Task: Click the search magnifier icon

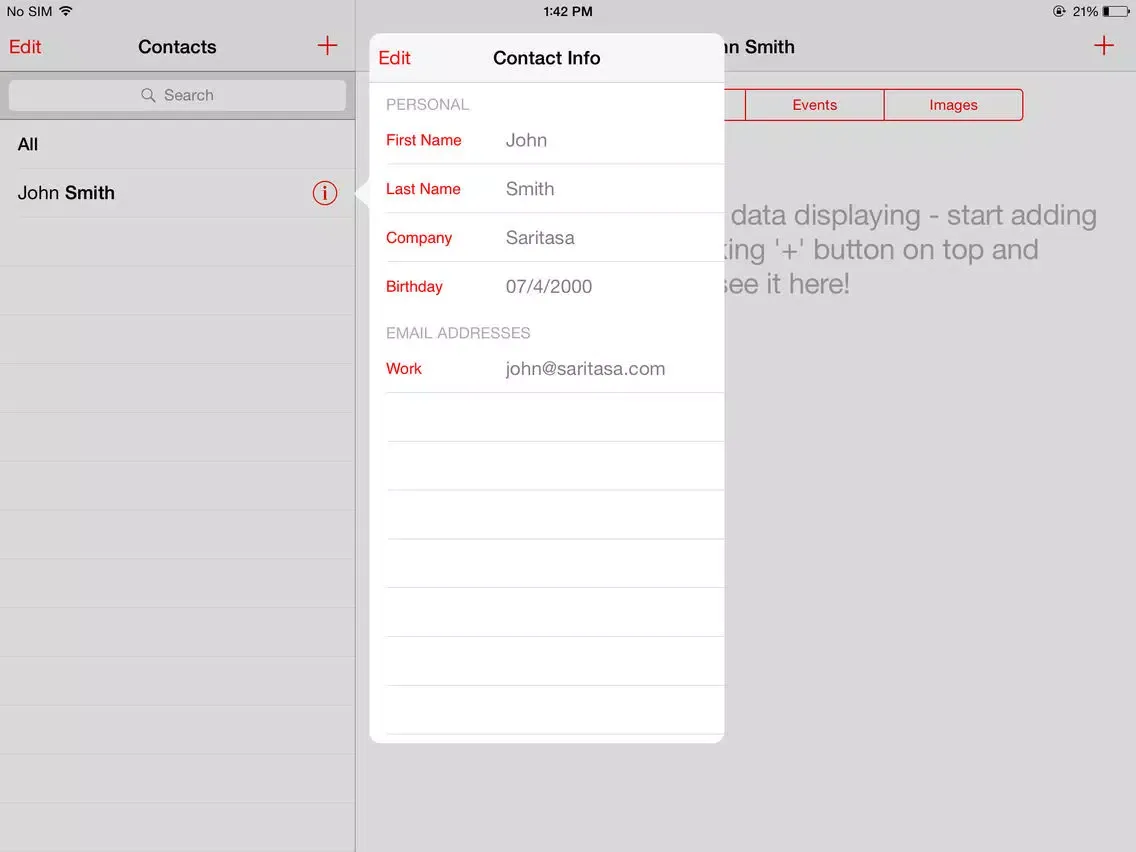Action: pyautogui.click(x=148, y=95)
